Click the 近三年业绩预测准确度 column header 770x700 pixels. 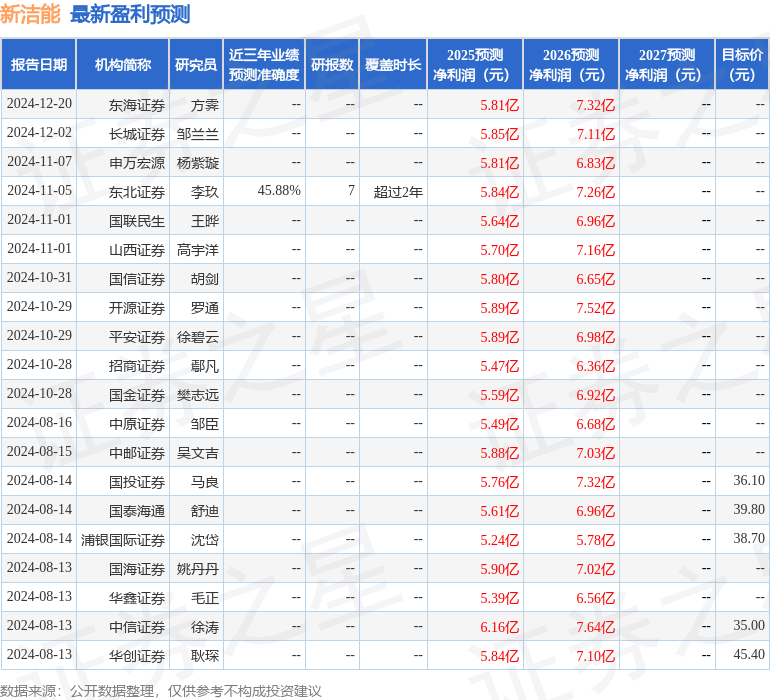tap(264, 64)
